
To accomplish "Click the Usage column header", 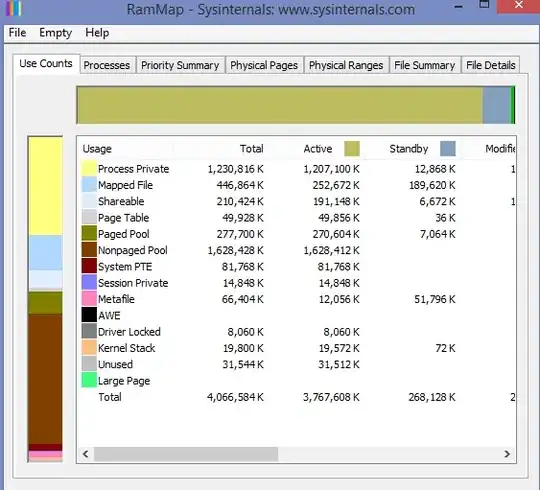I will [97, 149].
